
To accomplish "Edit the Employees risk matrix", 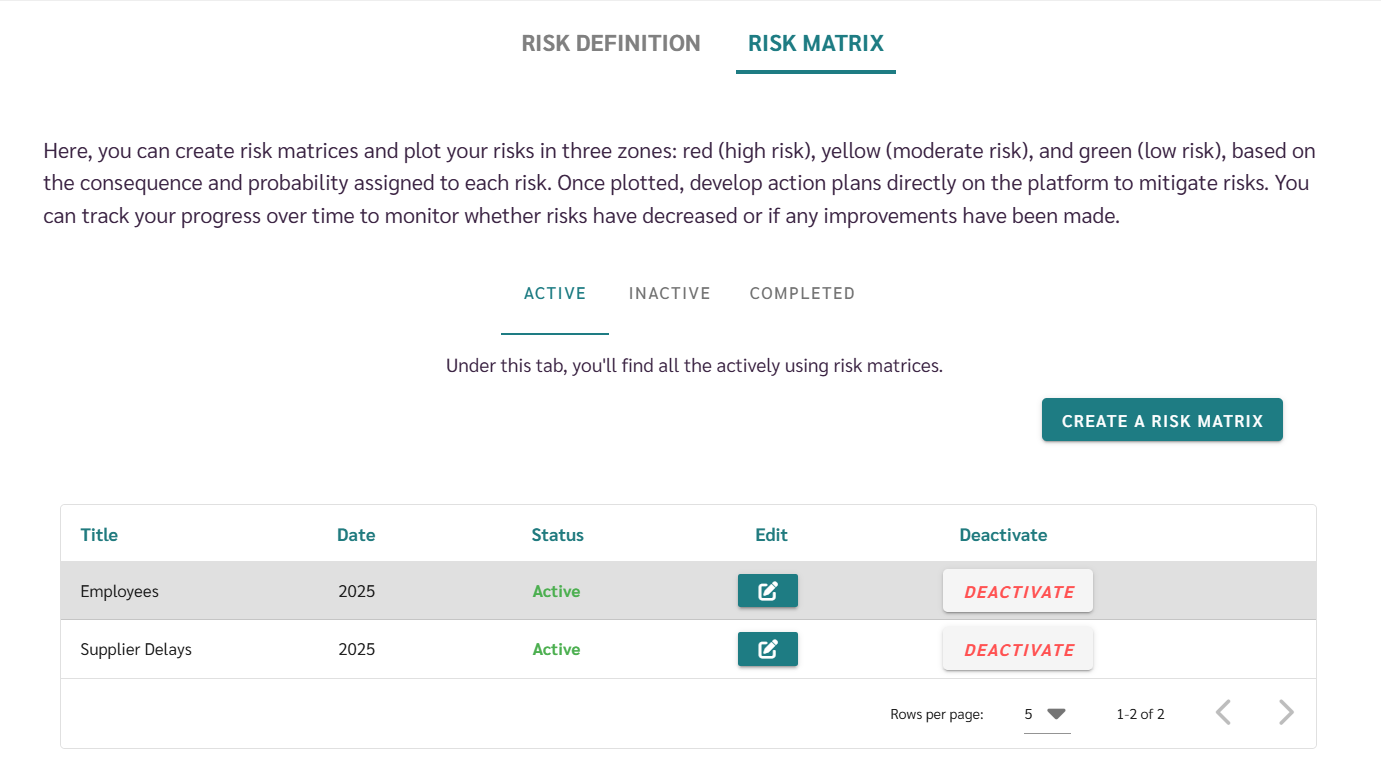I will (x=767, y=591).
